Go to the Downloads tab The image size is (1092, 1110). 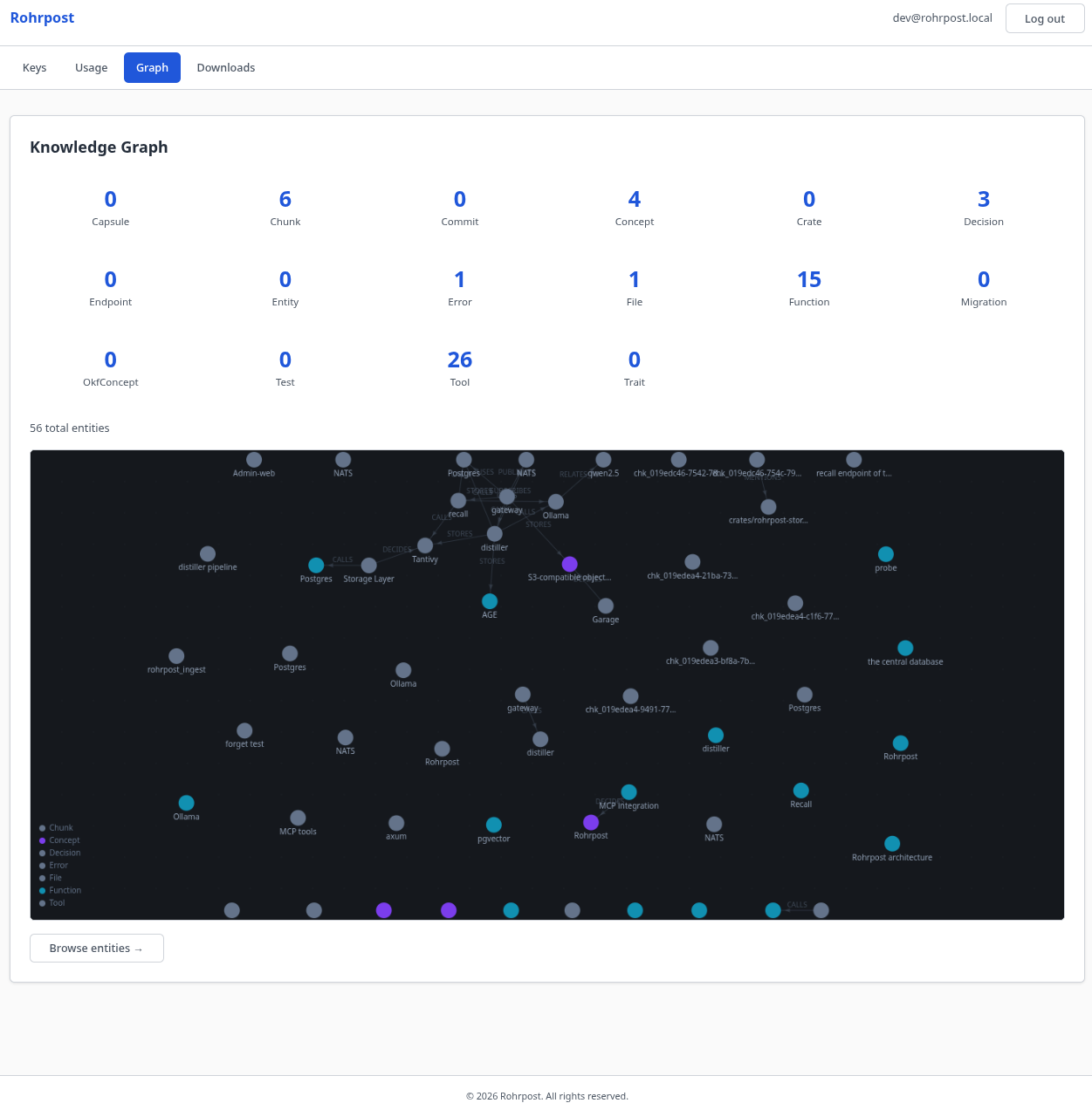[x=226, y=67]
